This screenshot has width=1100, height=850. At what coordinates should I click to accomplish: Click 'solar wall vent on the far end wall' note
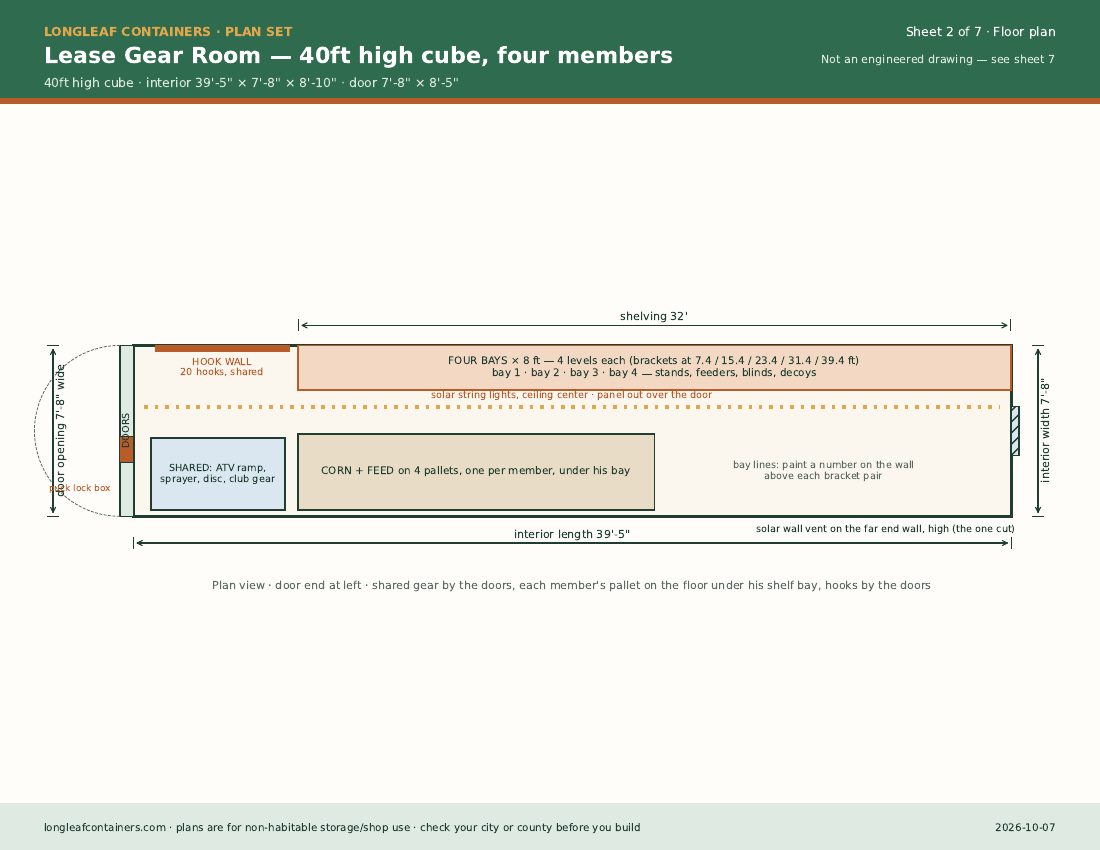click(885, 529)
